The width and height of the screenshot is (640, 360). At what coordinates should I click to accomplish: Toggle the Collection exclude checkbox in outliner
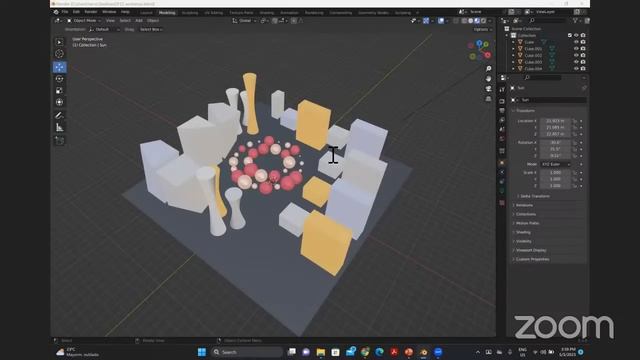pyautogui.click(x=570, y=36)
